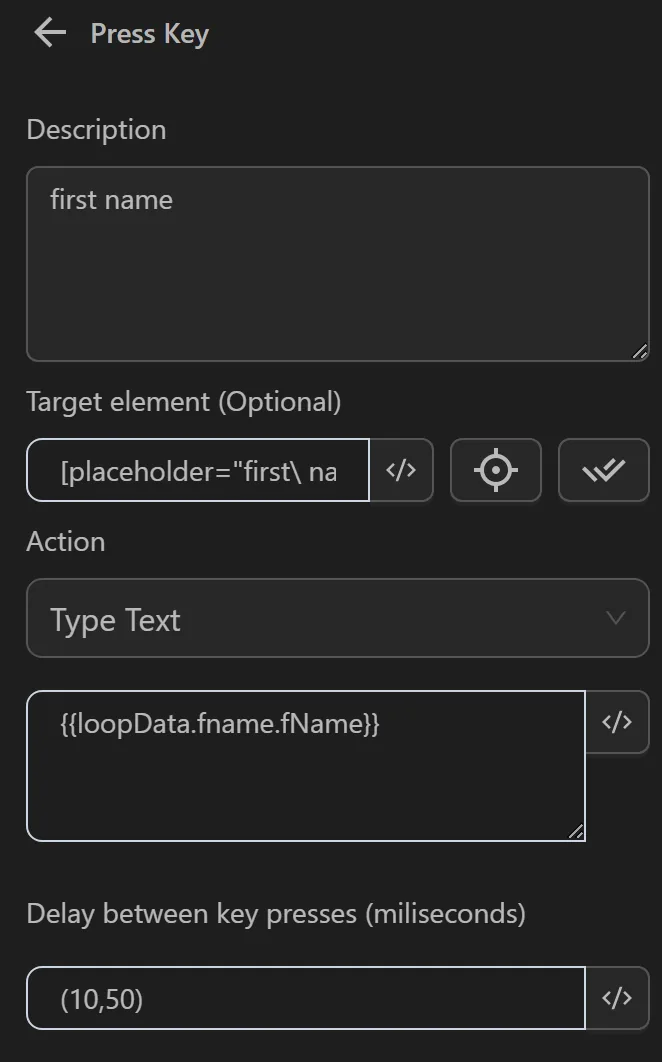Open the selector code editor with </> icon

pos(403,470)
